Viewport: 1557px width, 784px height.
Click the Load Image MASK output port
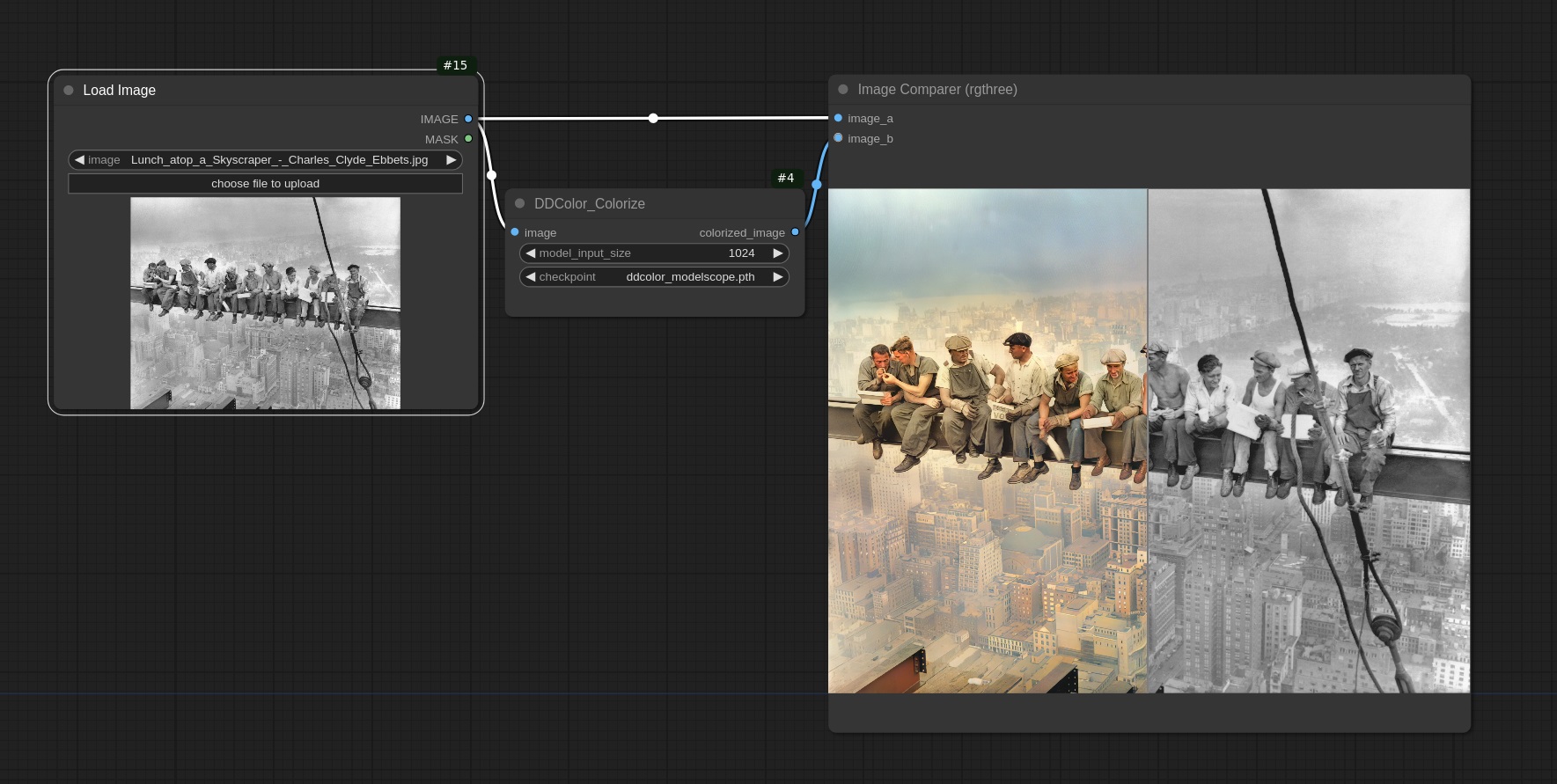468,139
